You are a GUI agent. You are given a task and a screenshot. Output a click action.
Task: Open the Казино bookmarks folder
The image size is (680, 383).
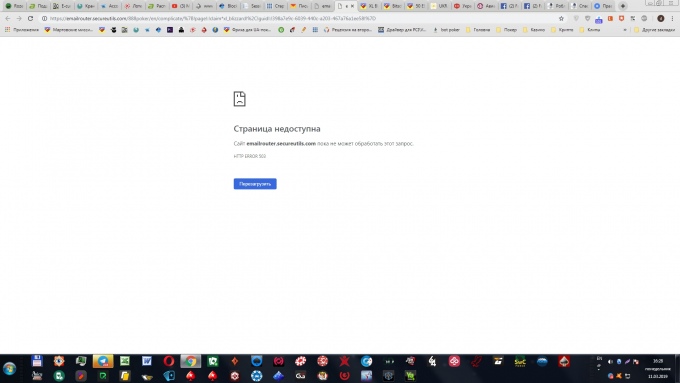click(534, 30)
